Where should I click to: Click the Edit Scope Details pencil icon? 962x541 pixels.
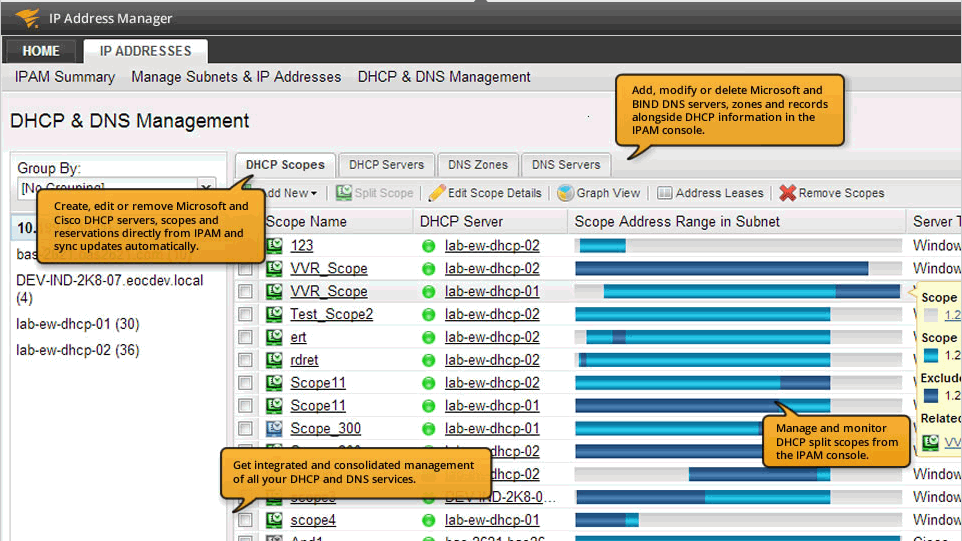(437, 193)
